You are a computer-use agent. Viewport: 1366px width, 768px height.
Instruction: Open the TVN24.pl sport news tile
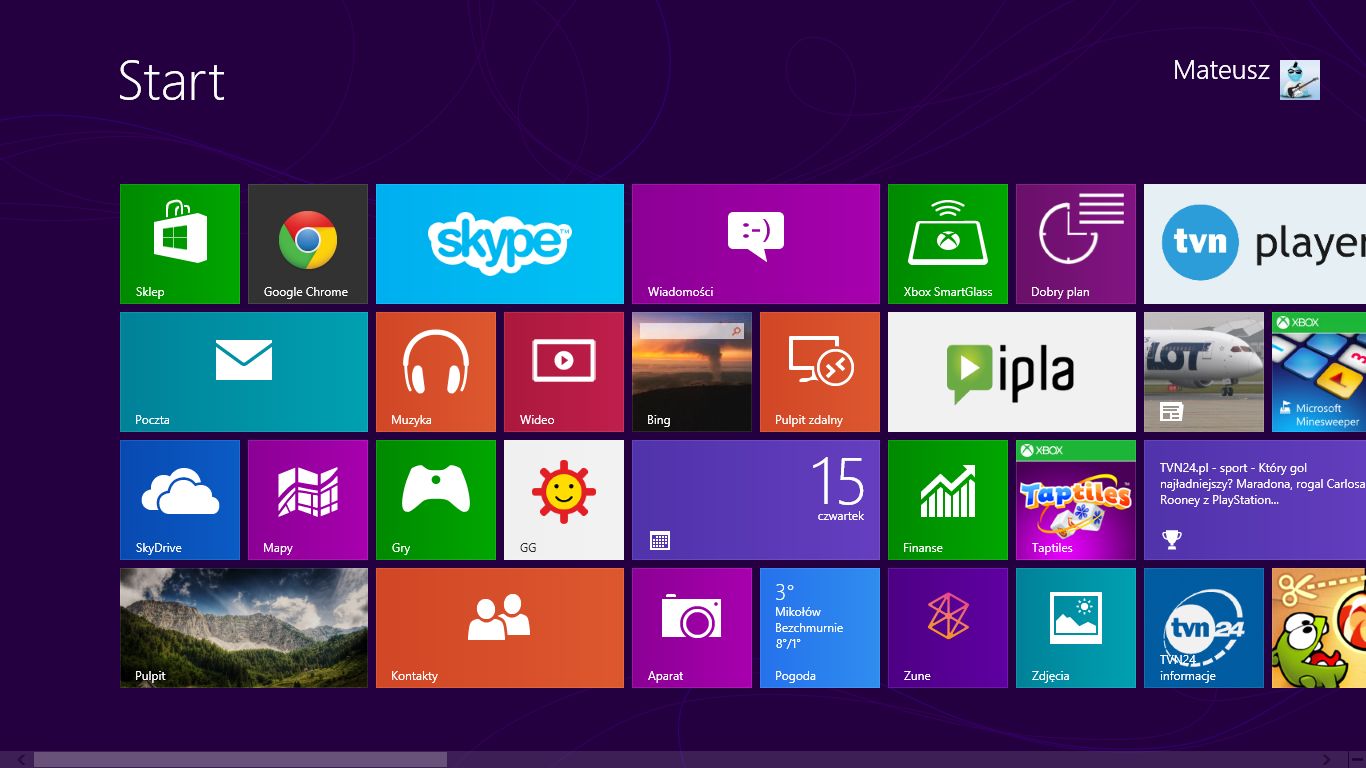[1255, 500]
